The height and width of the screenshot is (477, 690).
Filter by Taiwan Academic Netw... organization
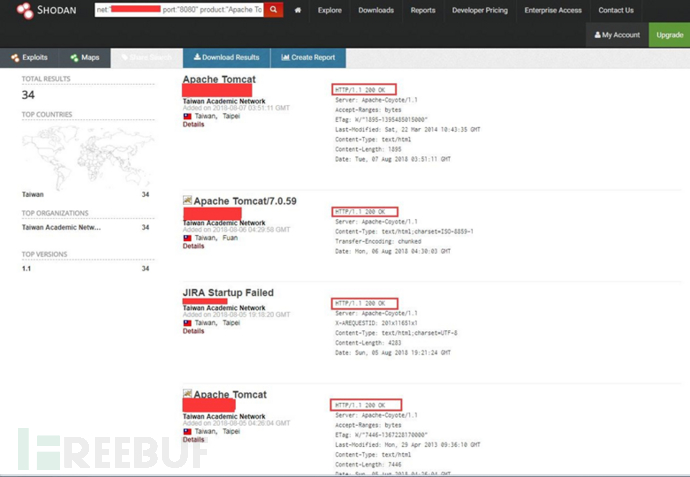click(61, 227)
